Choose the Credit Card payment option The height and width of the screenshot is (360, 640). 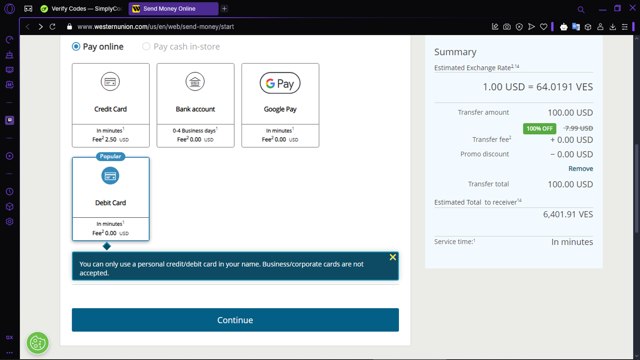(x=111, y=105)
